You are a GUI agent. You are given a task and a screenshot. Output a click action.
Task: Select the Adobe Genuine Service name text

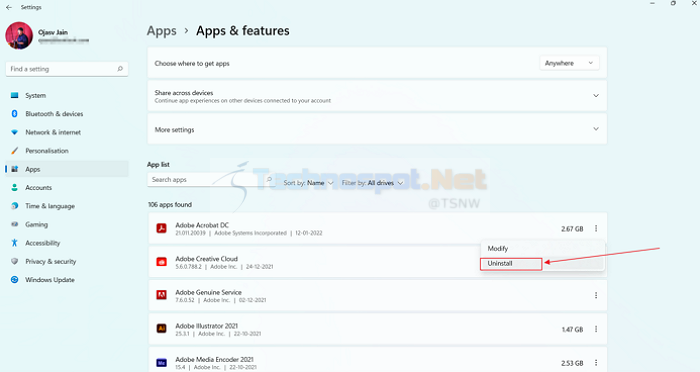coord(208,292)
